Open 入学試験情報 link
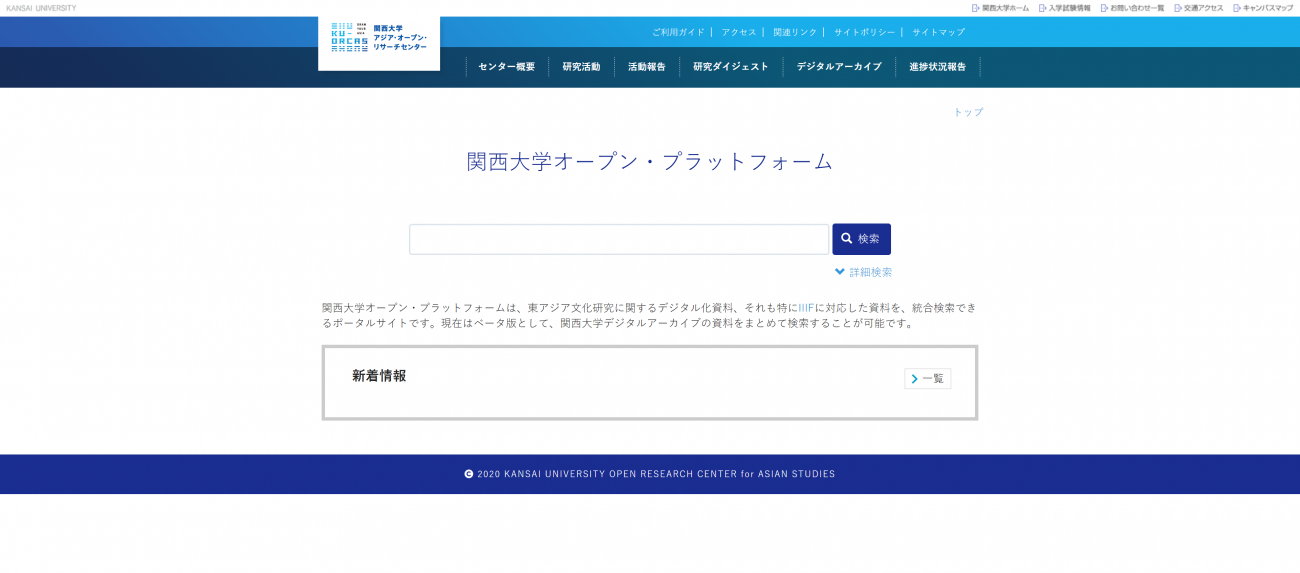 [1064, 8]
